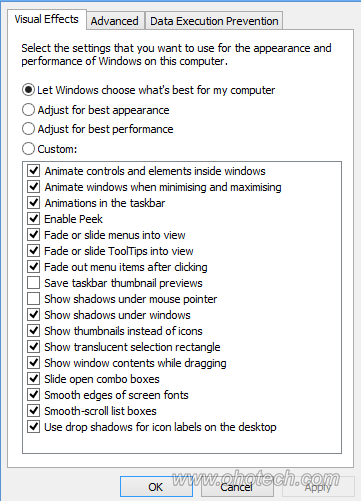The height and width of the screenshot is (501, 361).
Task: Uncheck Show window contents while dragging
Action: (34, 363)
